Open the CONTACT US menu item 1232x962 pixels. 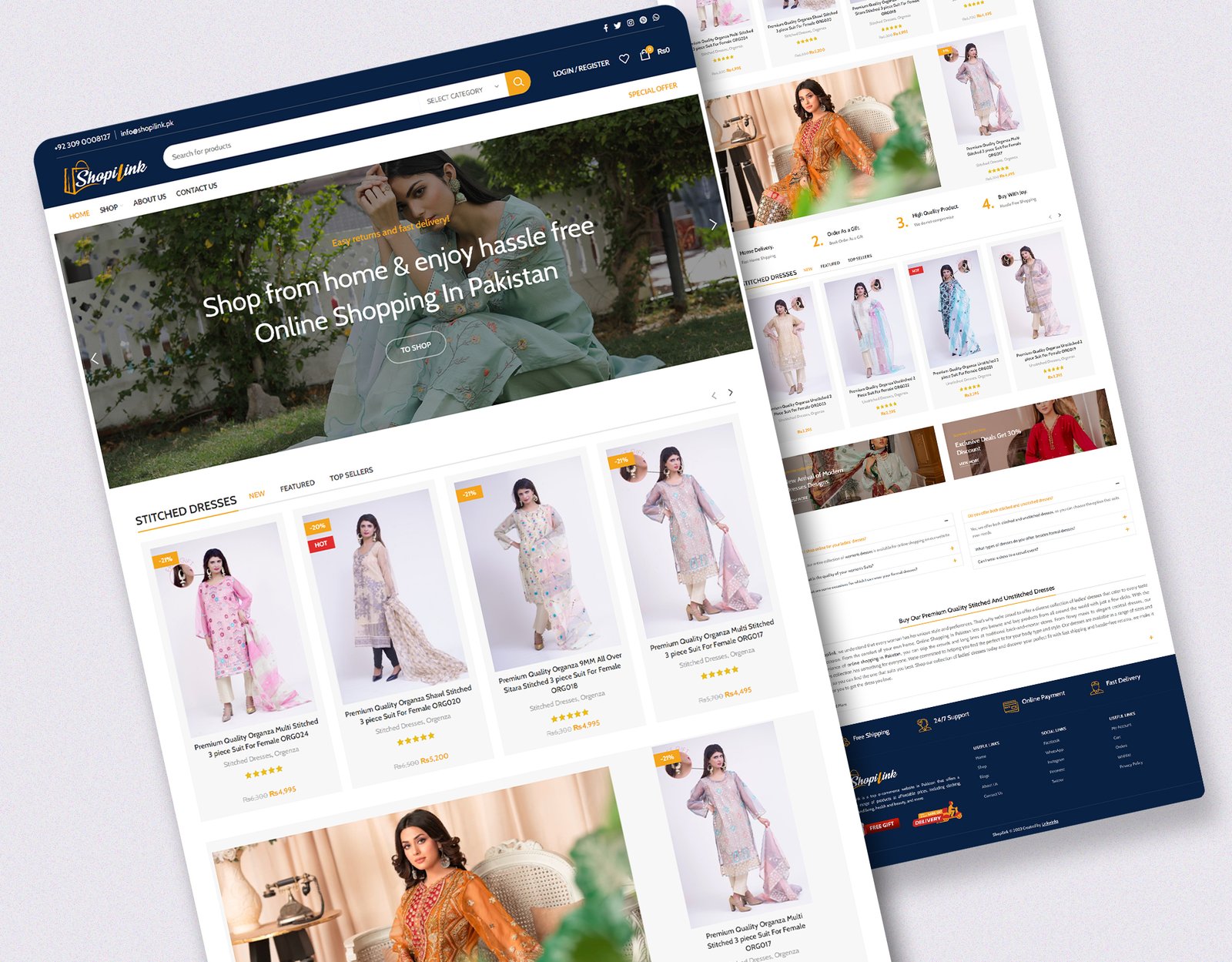coord(196,189)
